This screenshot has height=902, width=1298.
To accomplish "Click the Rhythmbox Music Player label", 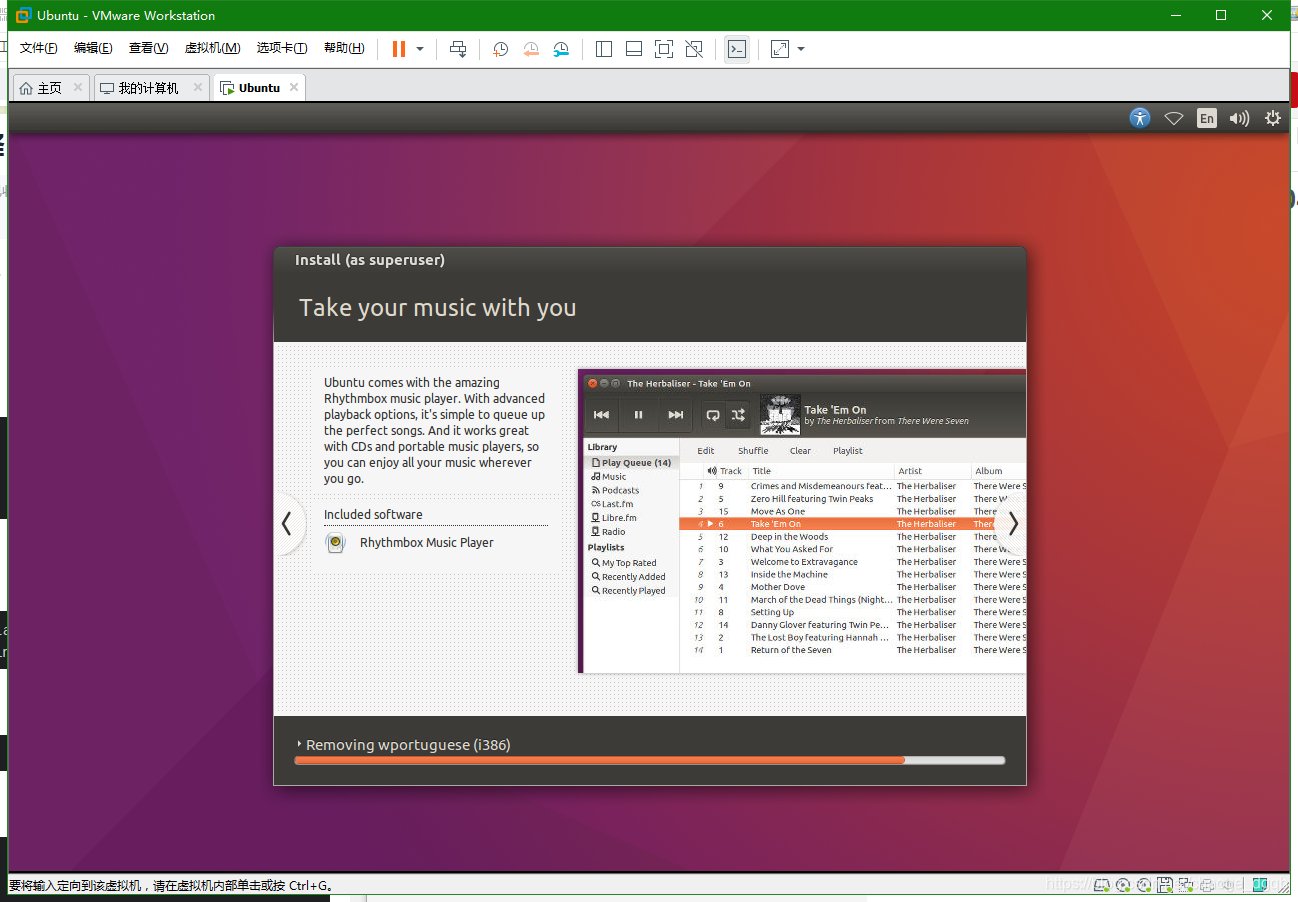I will pos(427,543).
